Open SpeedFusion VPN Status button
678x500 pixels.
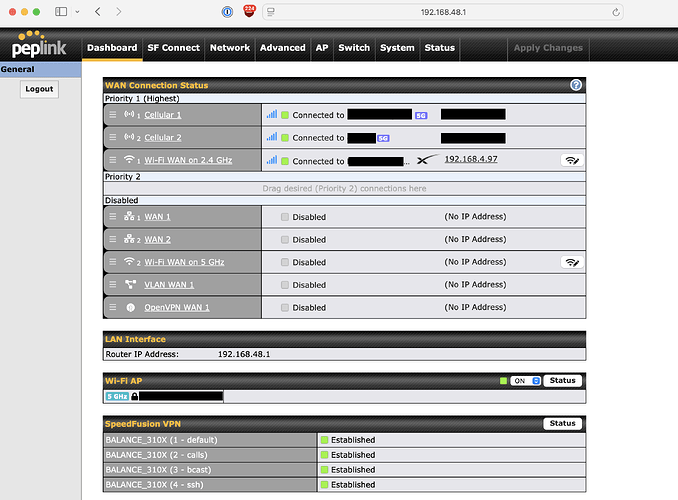(x=562, y=423)
